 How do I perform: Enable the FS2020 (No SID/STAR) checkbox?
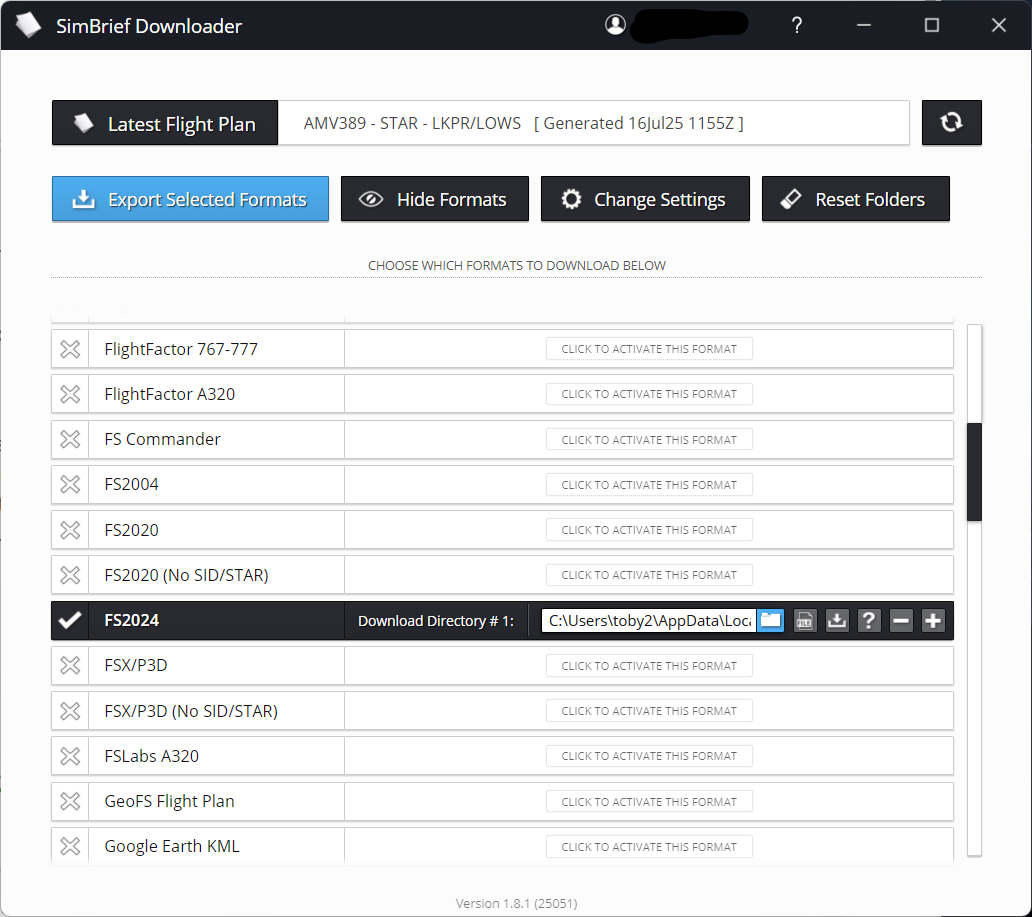pyautogui.click(x=70, y=575)
